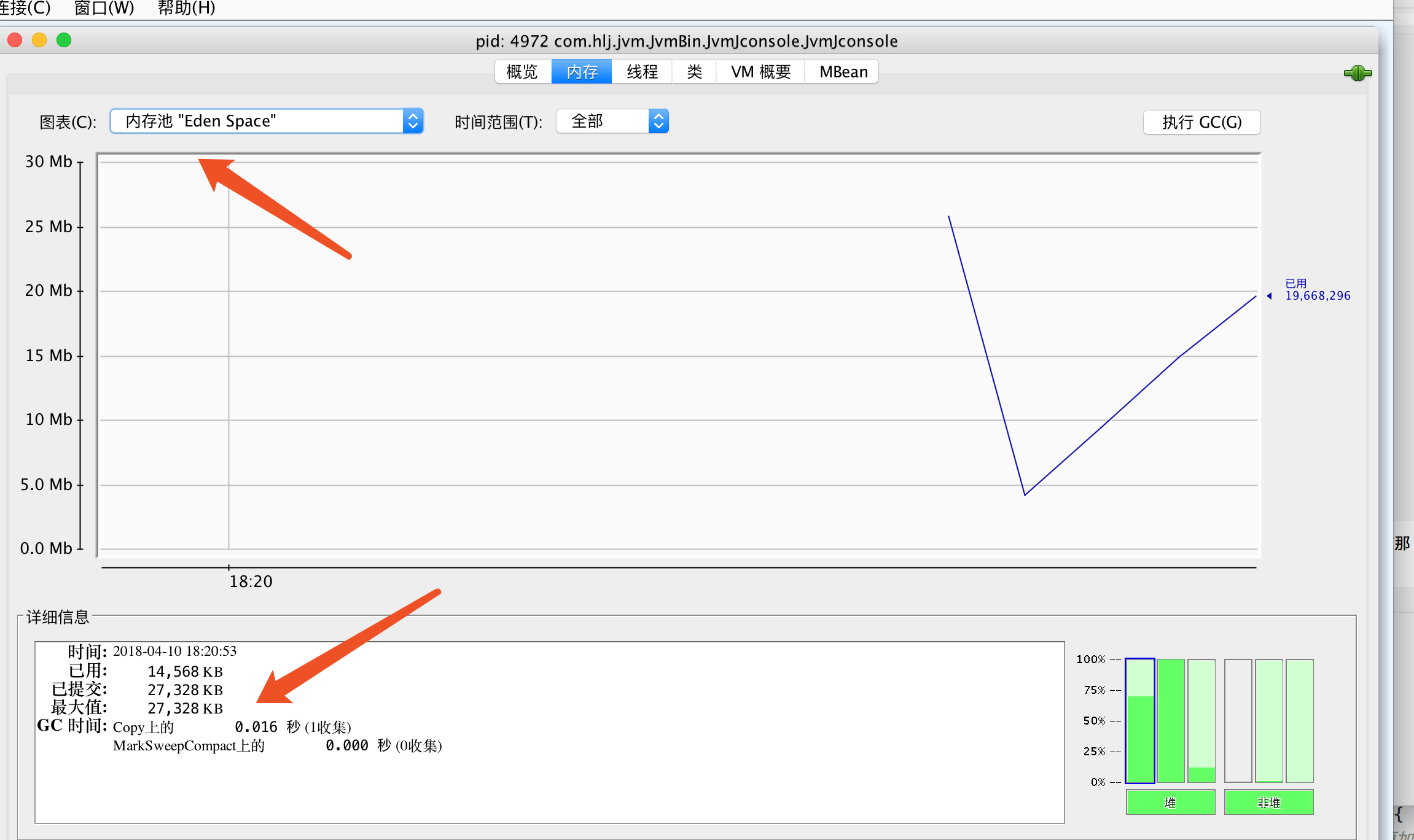This screenshot has height=840, width=1414.
Task: Select the fully filled second heap bar
Action: tap(1171, 721)
